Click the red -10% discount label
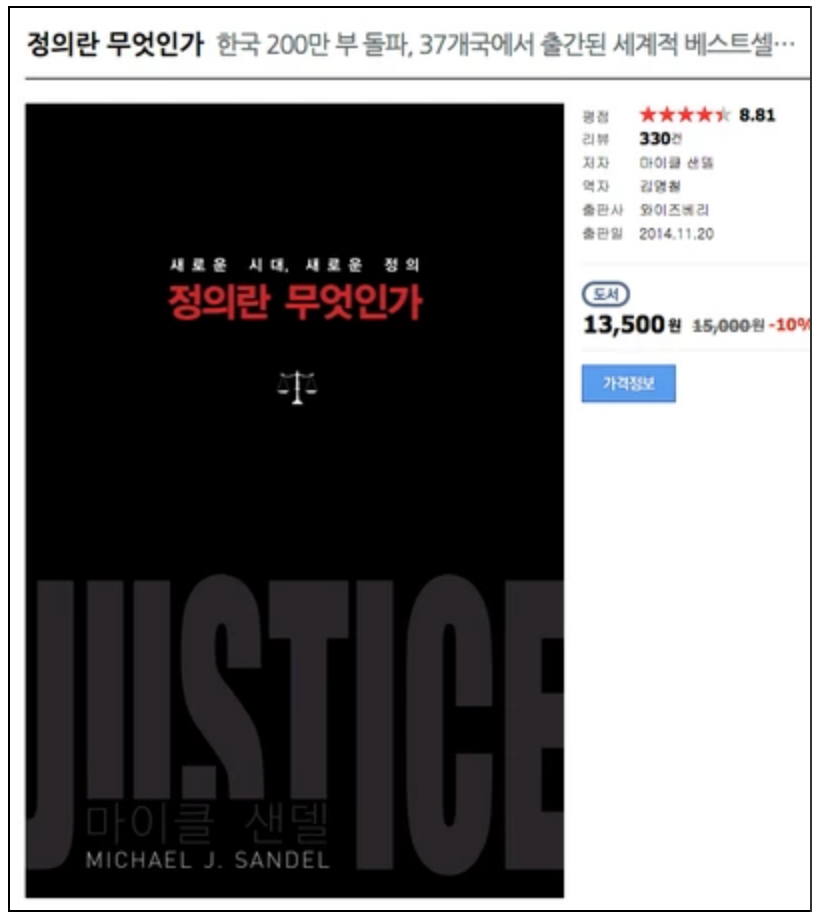The image size is (828, 914). tap(789, 325)
